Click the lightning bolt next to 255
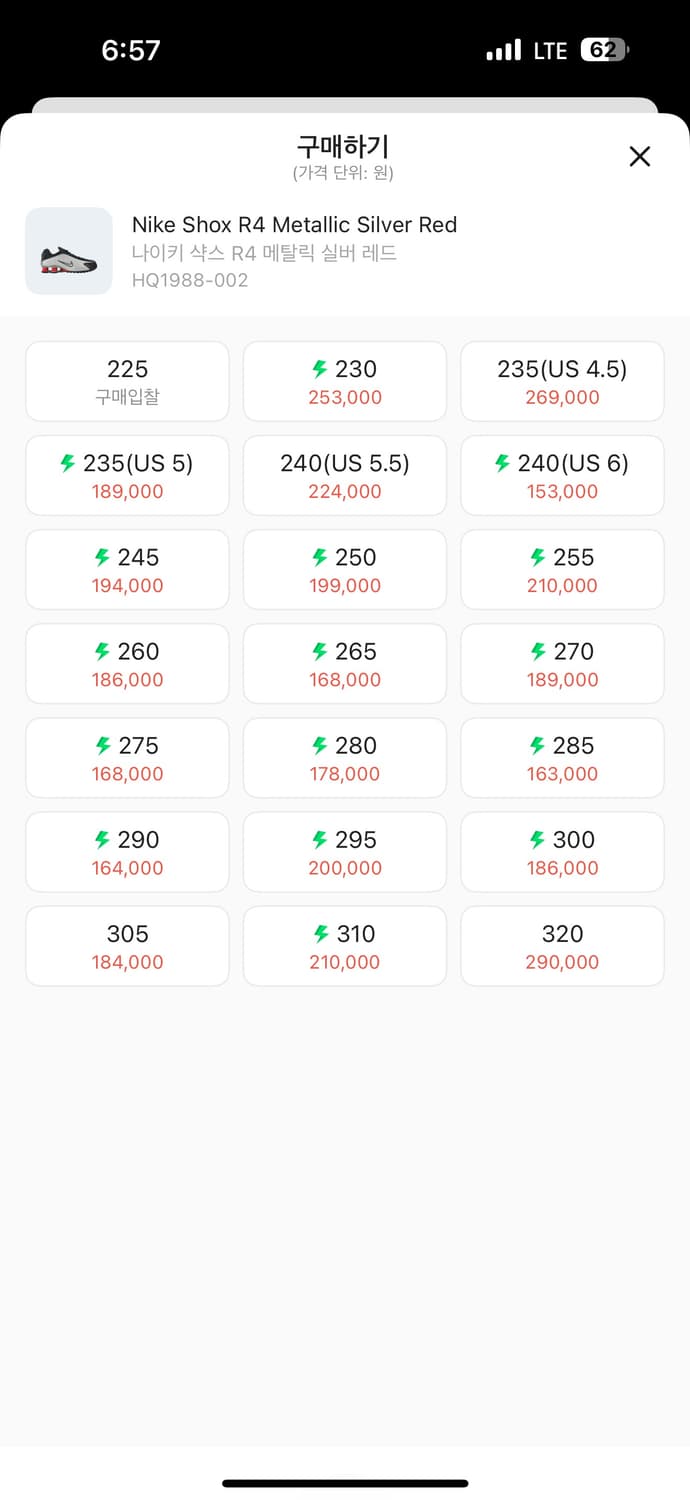690x1500 pixels. point(538,557)
